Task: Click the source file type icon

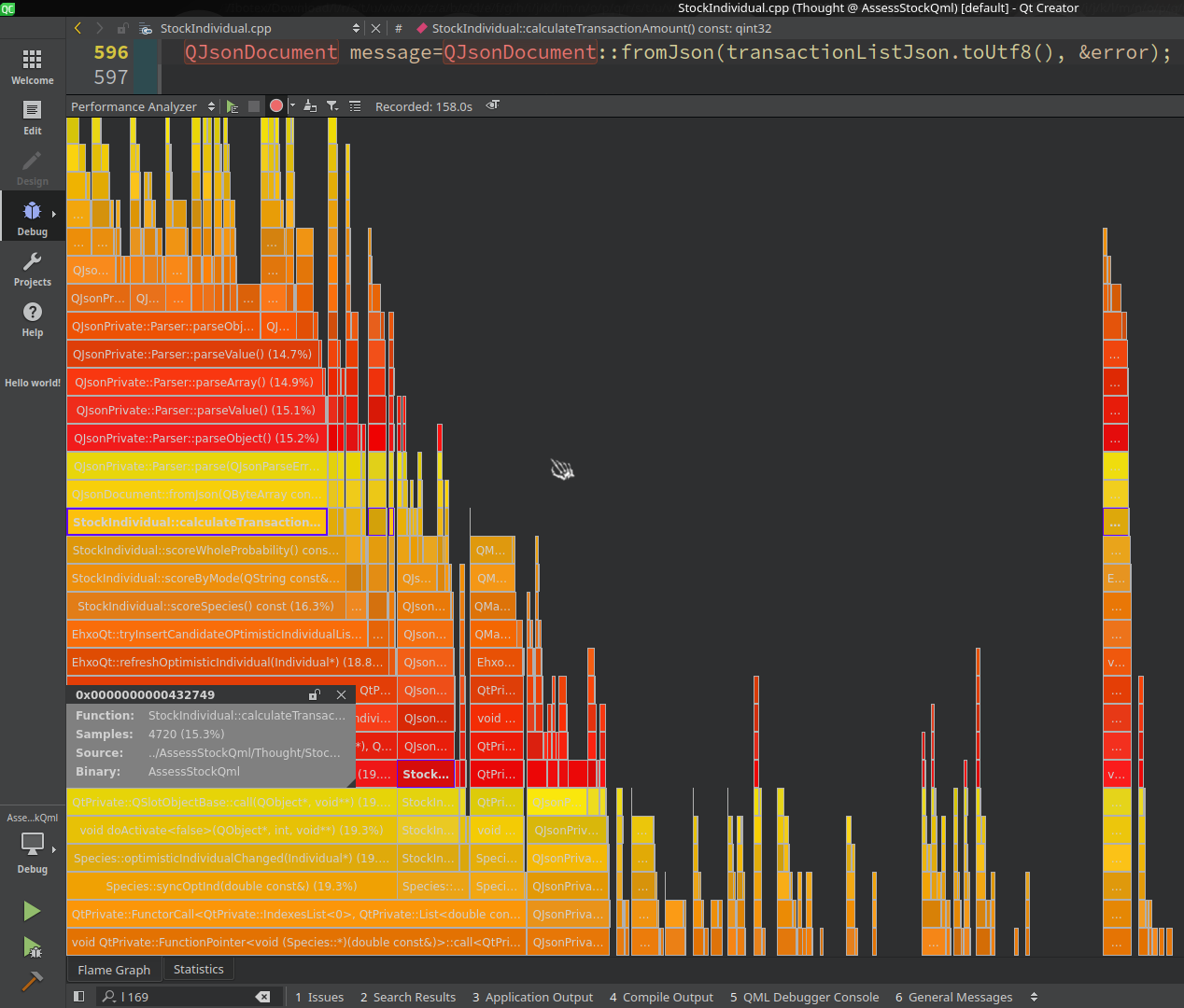Action: [146, 28]
